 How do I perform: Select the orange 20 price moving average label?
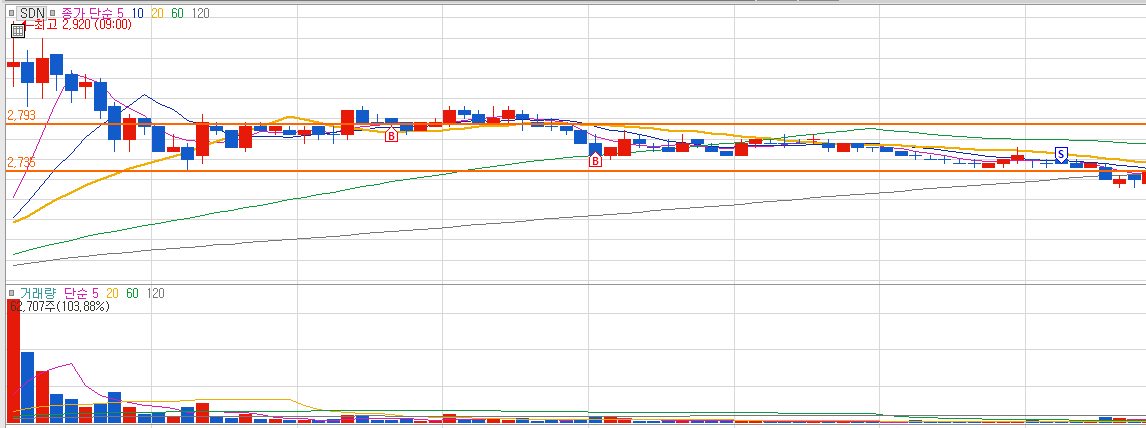tap(157, 12)
